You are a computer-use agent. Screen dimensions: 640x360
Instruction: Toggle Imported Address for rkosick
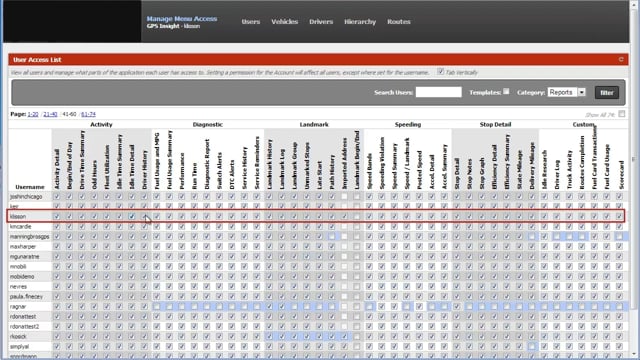pyautogui.click(x=344, y=336)
